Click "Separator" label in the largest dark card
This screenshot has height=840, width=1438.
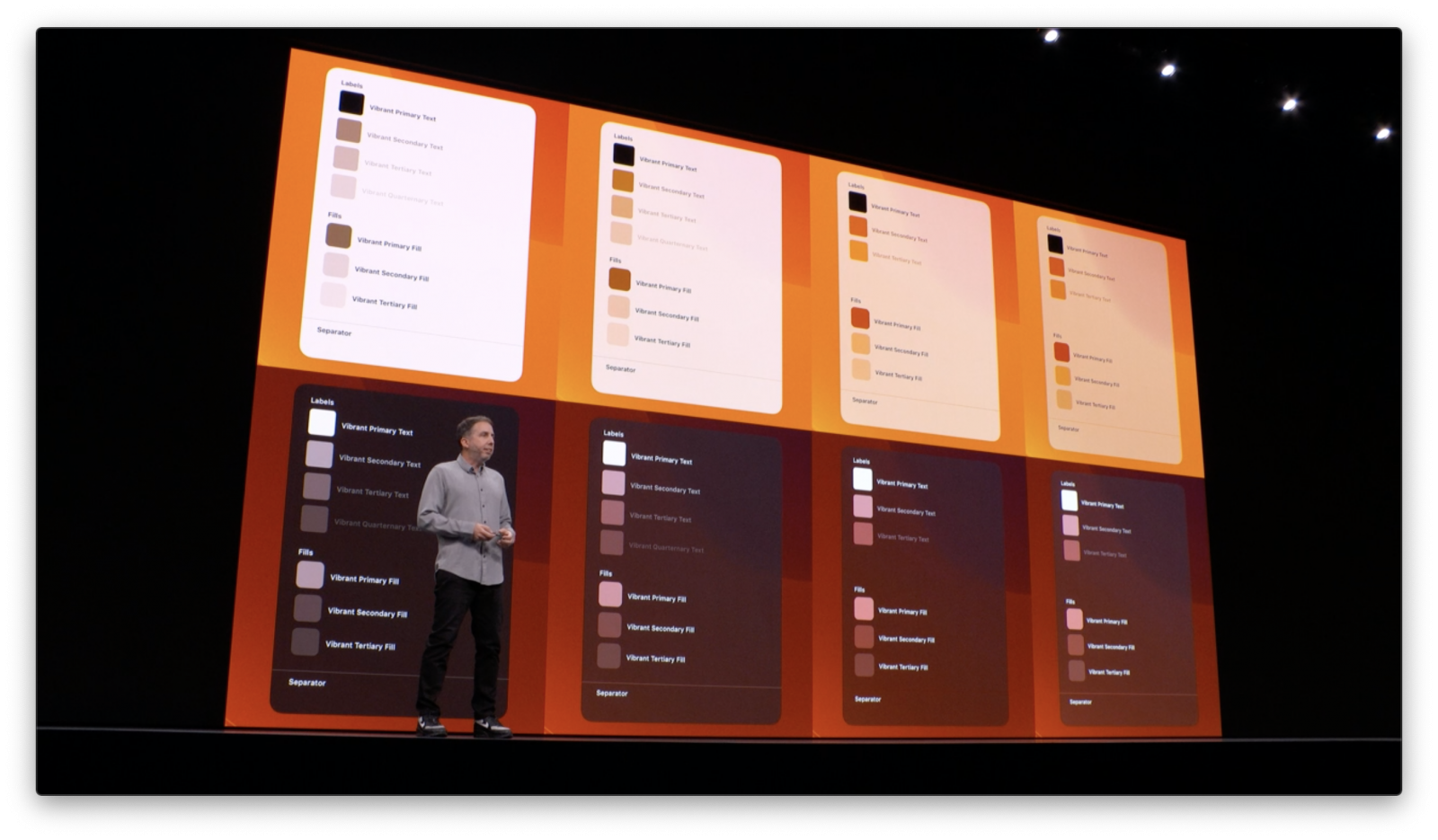pos(306,683)
